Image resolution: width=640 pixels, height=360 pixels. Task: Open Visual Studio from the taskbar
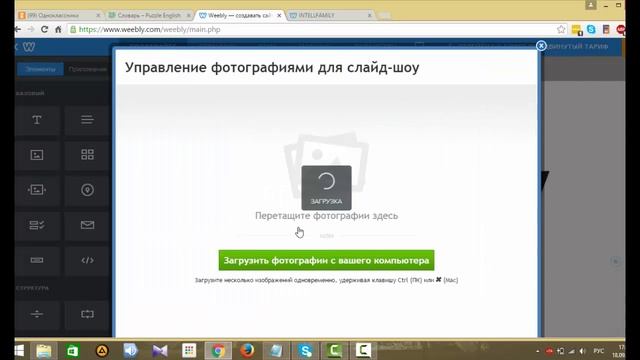click(160, 351)
